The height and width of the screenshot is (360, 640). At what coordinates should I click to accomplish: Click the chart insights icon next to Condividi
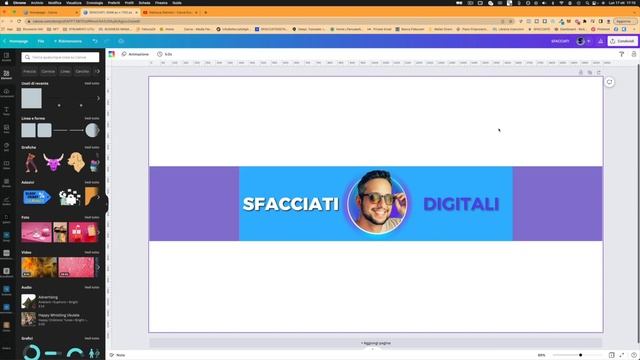[x=600, y=41]
